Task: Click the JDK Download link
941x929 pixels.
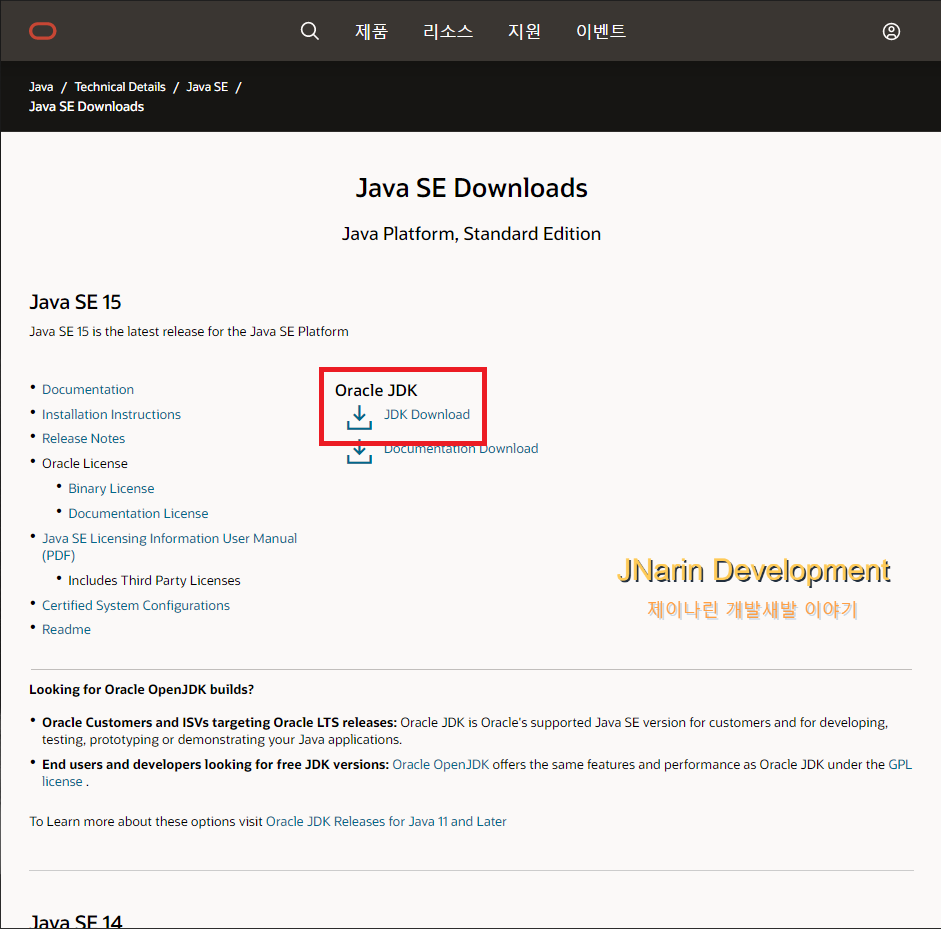Action: pos(427,414)
